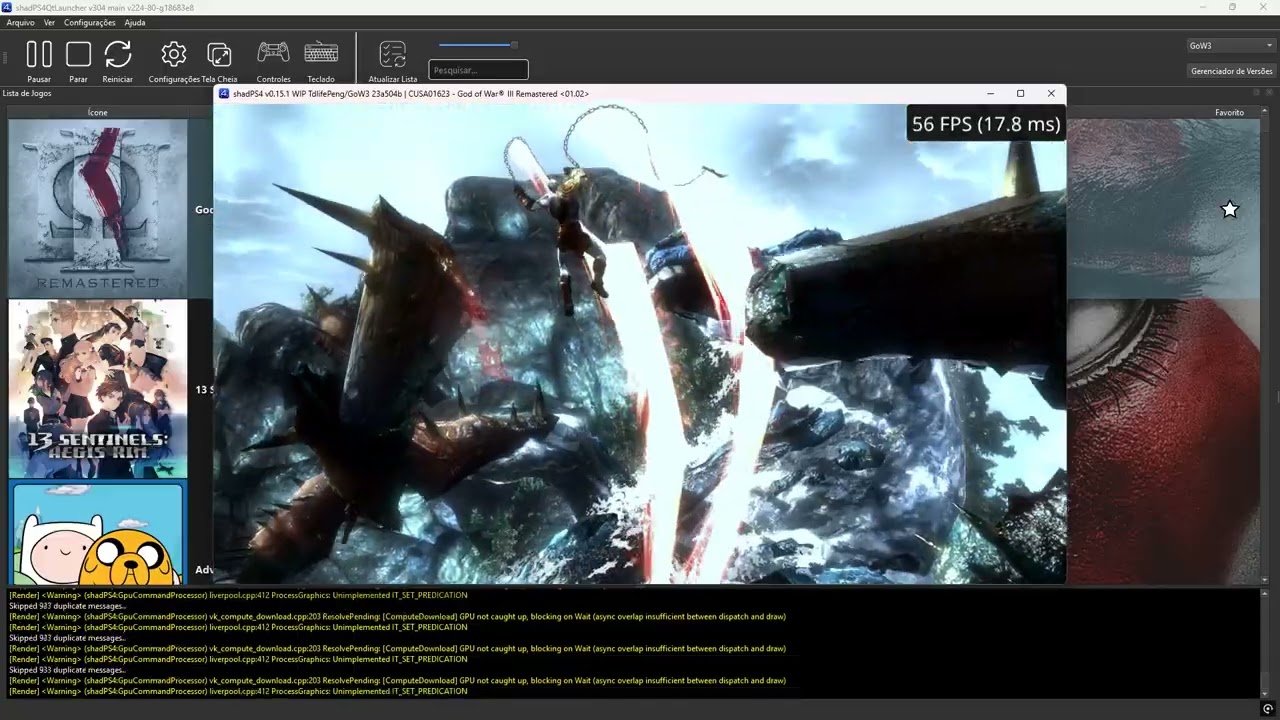The image size is (1280, 720).
Task: Sort list by Ícone column header
Action: coord(98,113)
